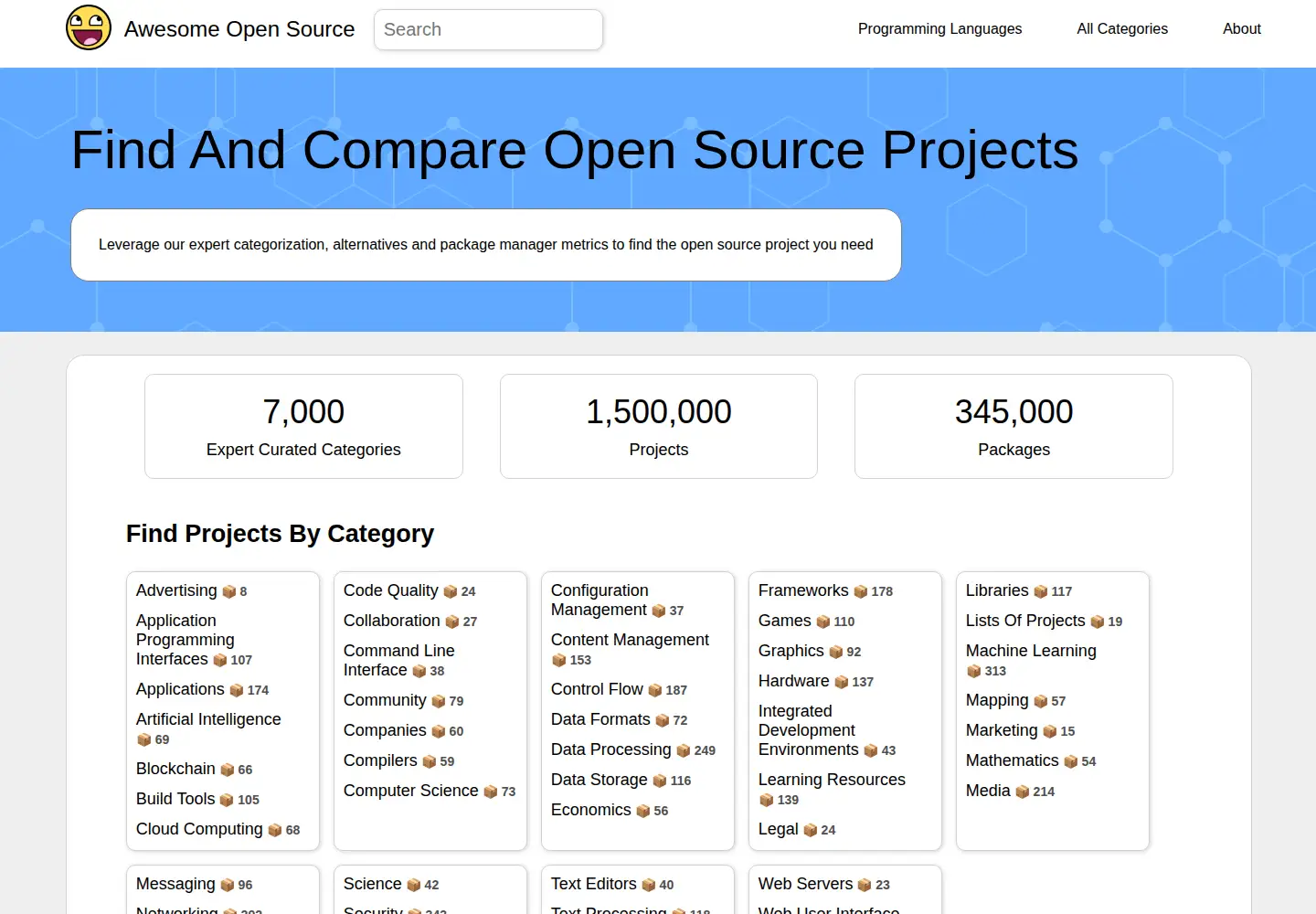Click the package icon beside Messaging
Screen dimensions: 1316x914
tap(228, 885)
